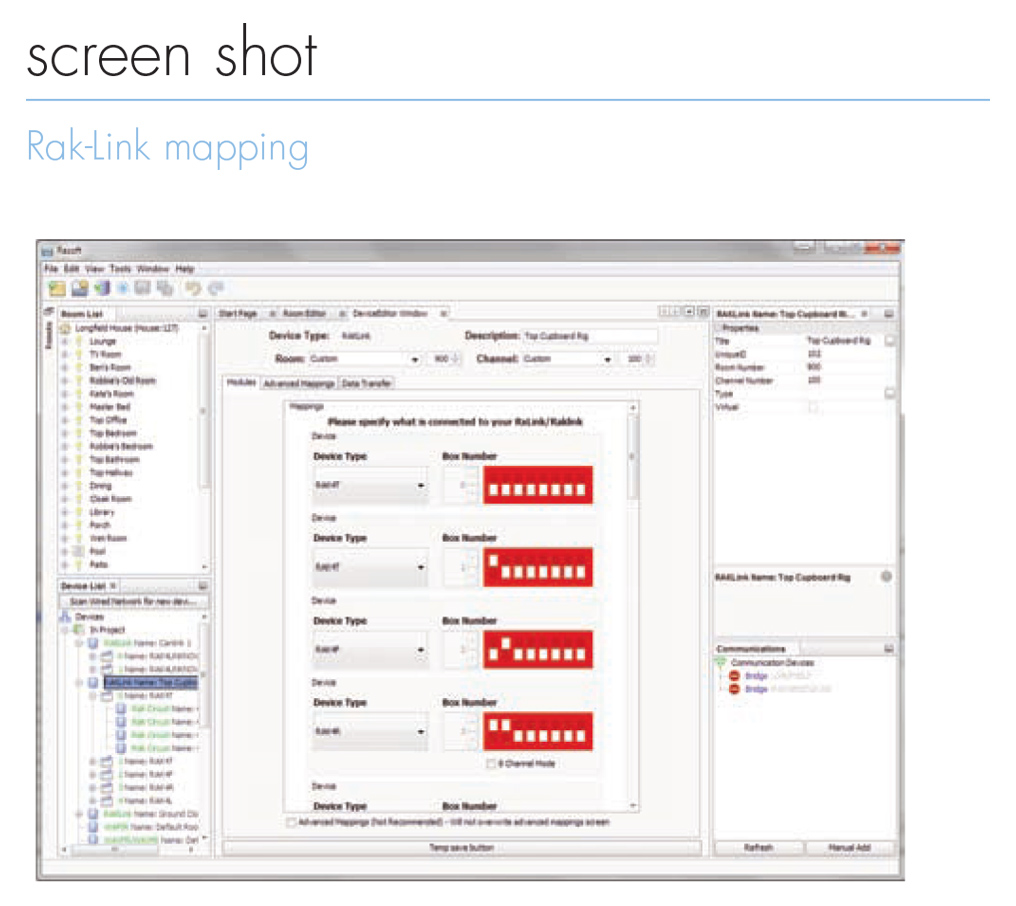This screenshot has height=906, width=1016.
Task: Select the Library room in Room List
Action: pyautogui.click(x=102, y=512)
